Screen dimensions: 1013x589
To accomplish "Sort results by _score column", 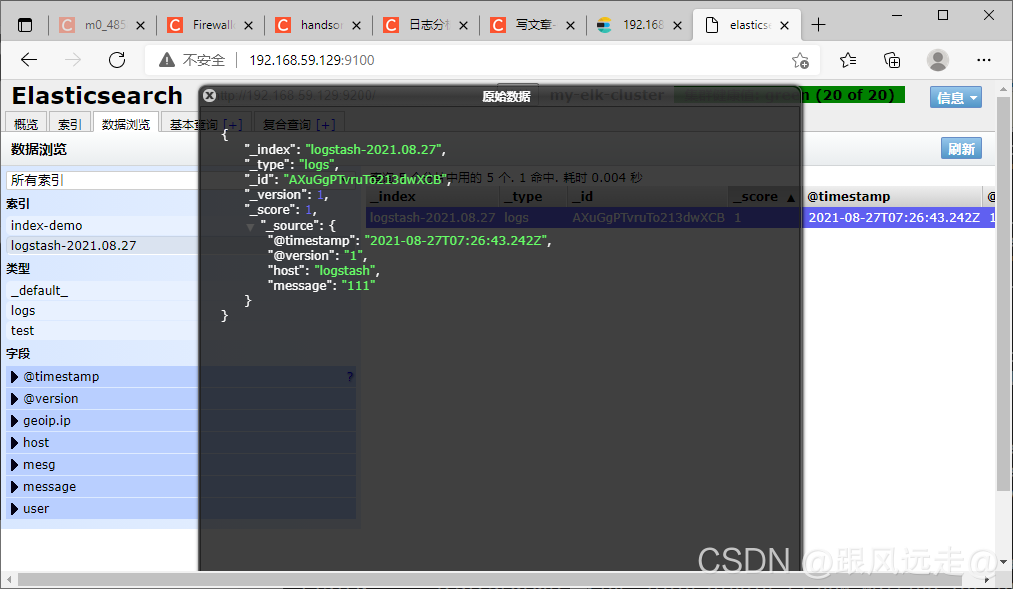I will coord(764,196).
